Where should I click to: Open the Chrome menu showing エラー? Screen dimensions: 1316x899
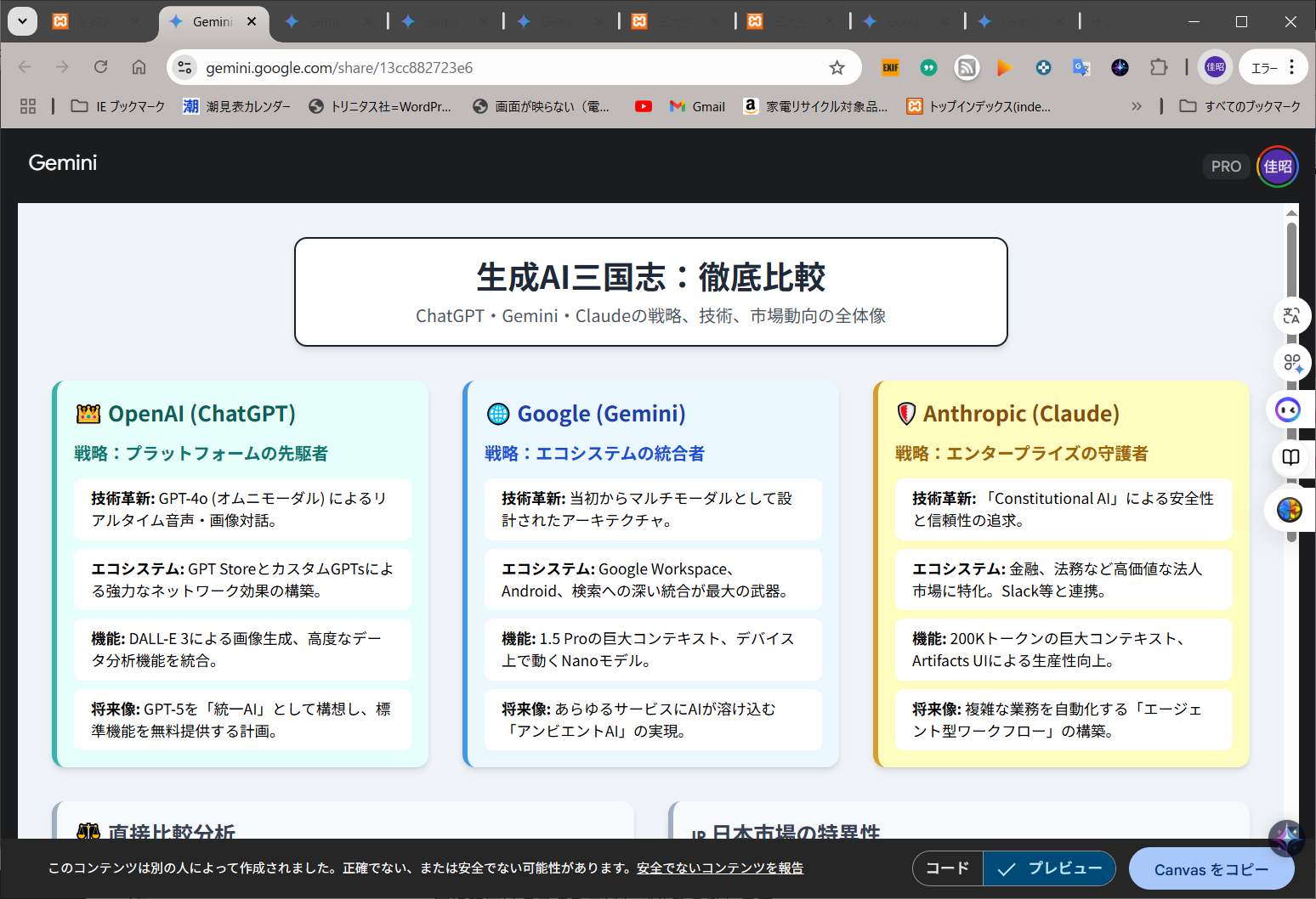pyautogui.click(x=1273, y=67)
